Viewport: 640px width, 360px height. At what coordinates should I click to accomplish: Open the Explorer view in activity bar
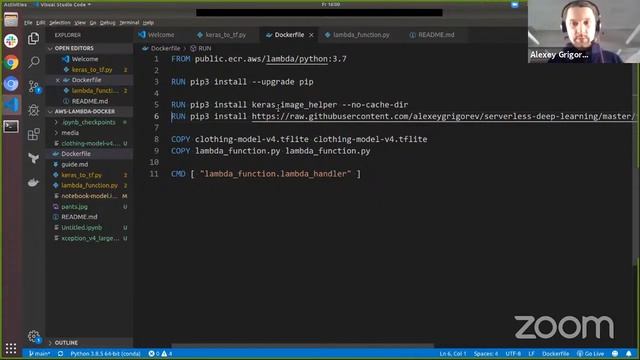coord(33,38)
